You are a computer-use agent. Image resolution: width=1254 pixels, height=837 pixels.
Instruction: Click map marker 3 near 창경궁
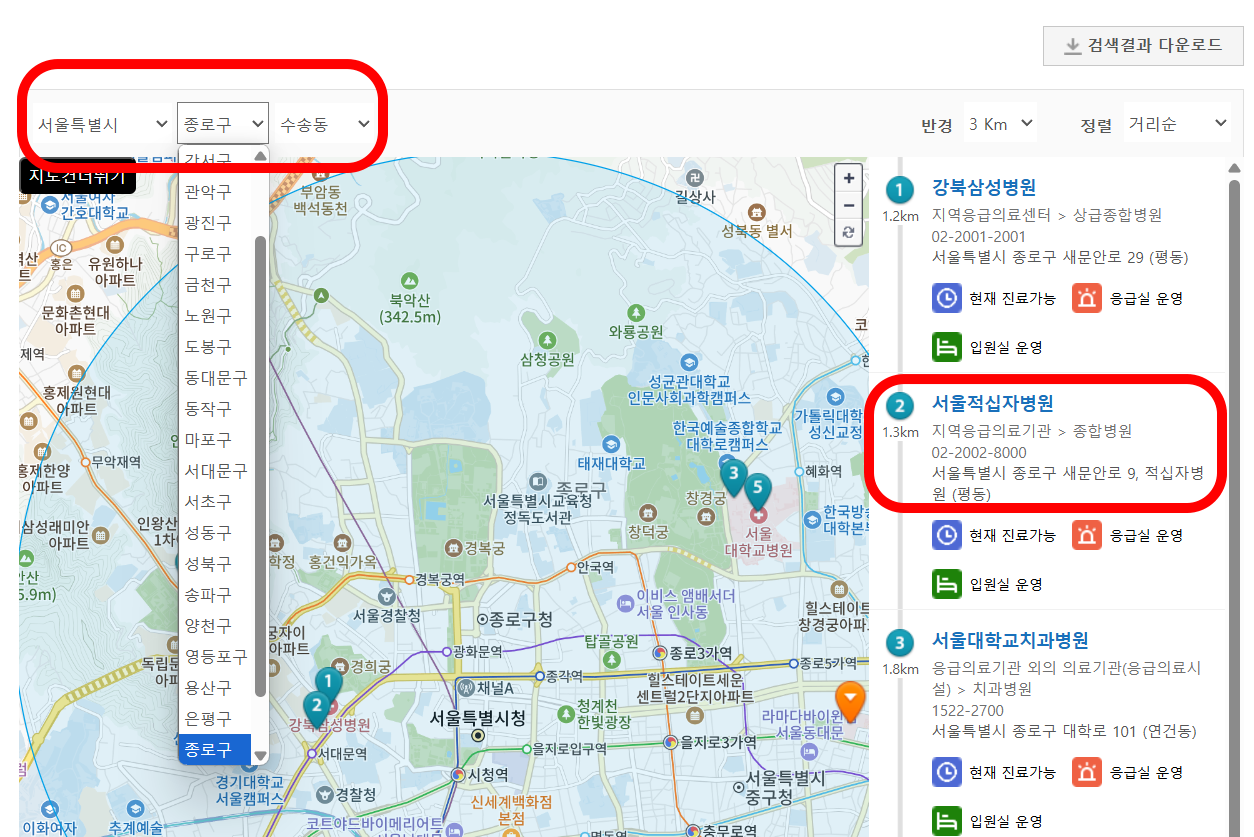coord(733,475)
